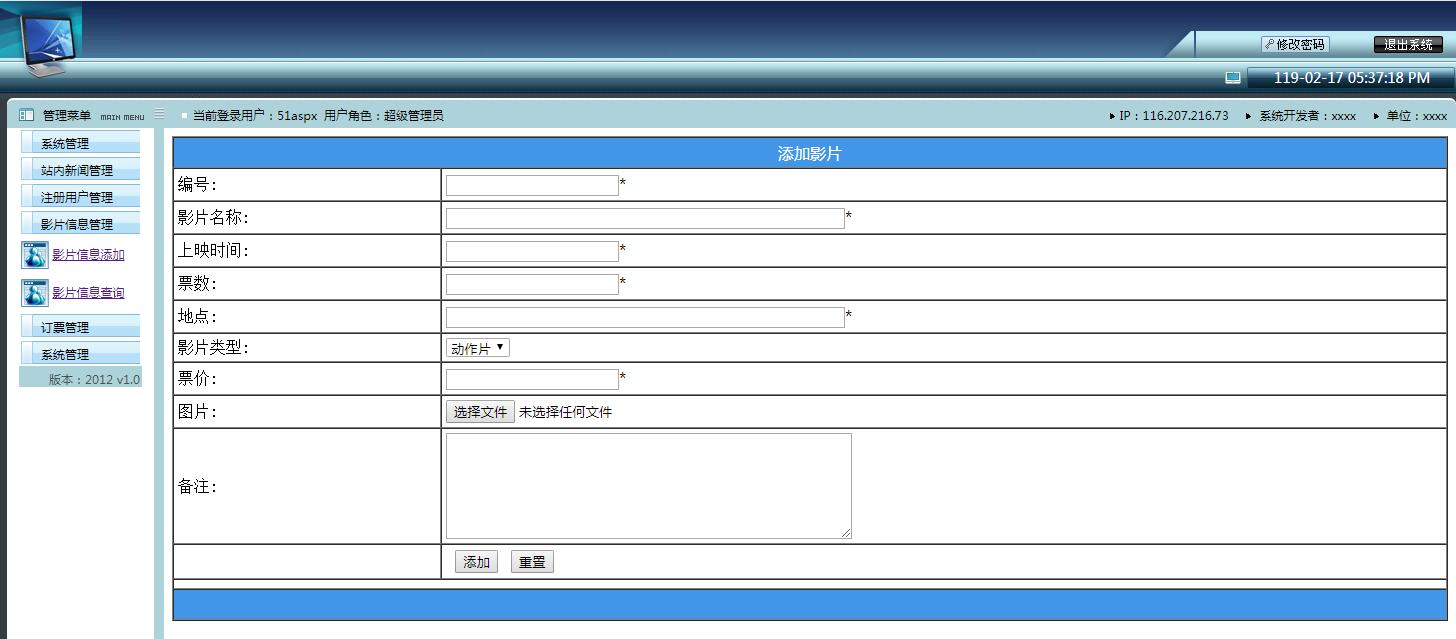Click the 管理菜单 panel icon

(x=27, y=116)
